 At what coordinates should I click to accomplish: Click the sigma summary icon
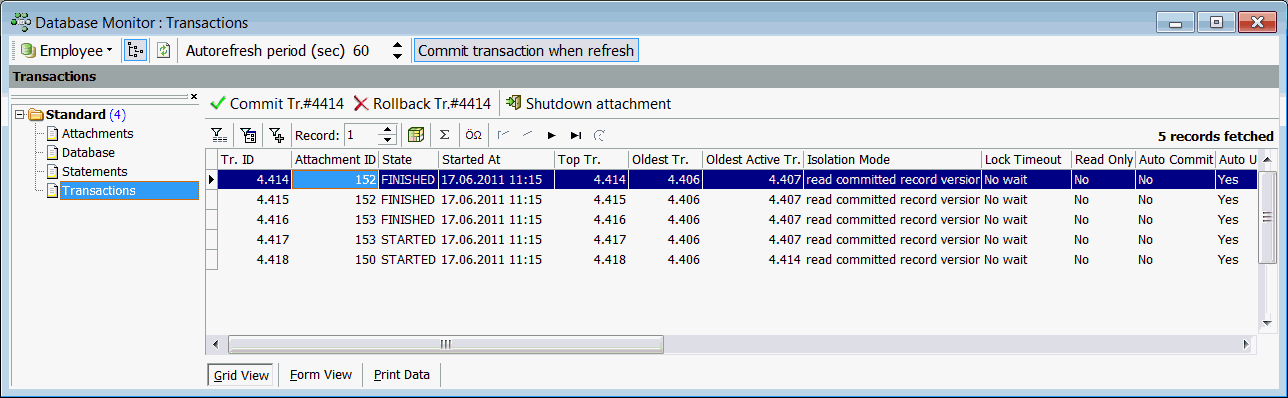click(445, 135)
